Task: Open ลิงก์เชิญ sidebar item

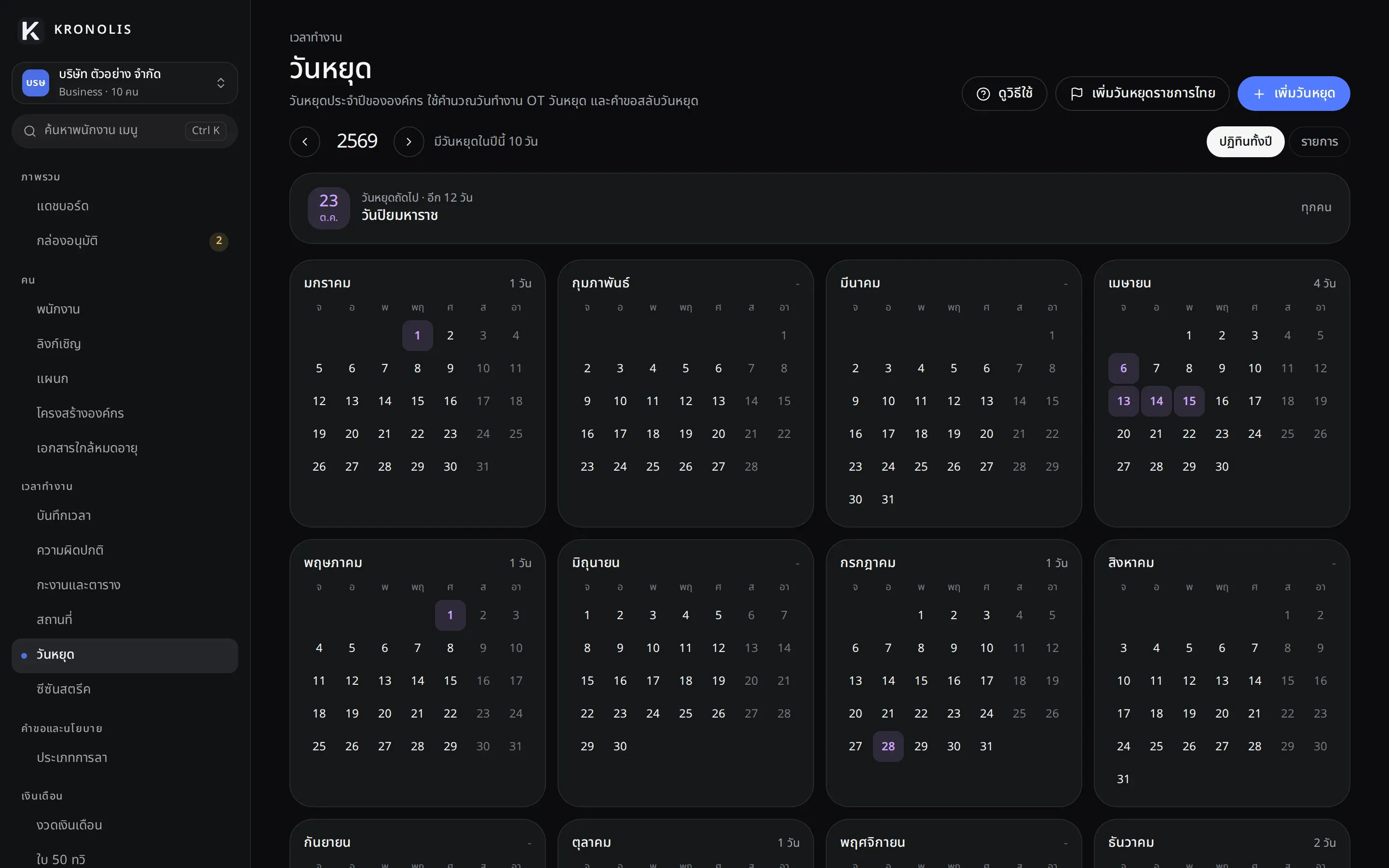Action: 124,344
